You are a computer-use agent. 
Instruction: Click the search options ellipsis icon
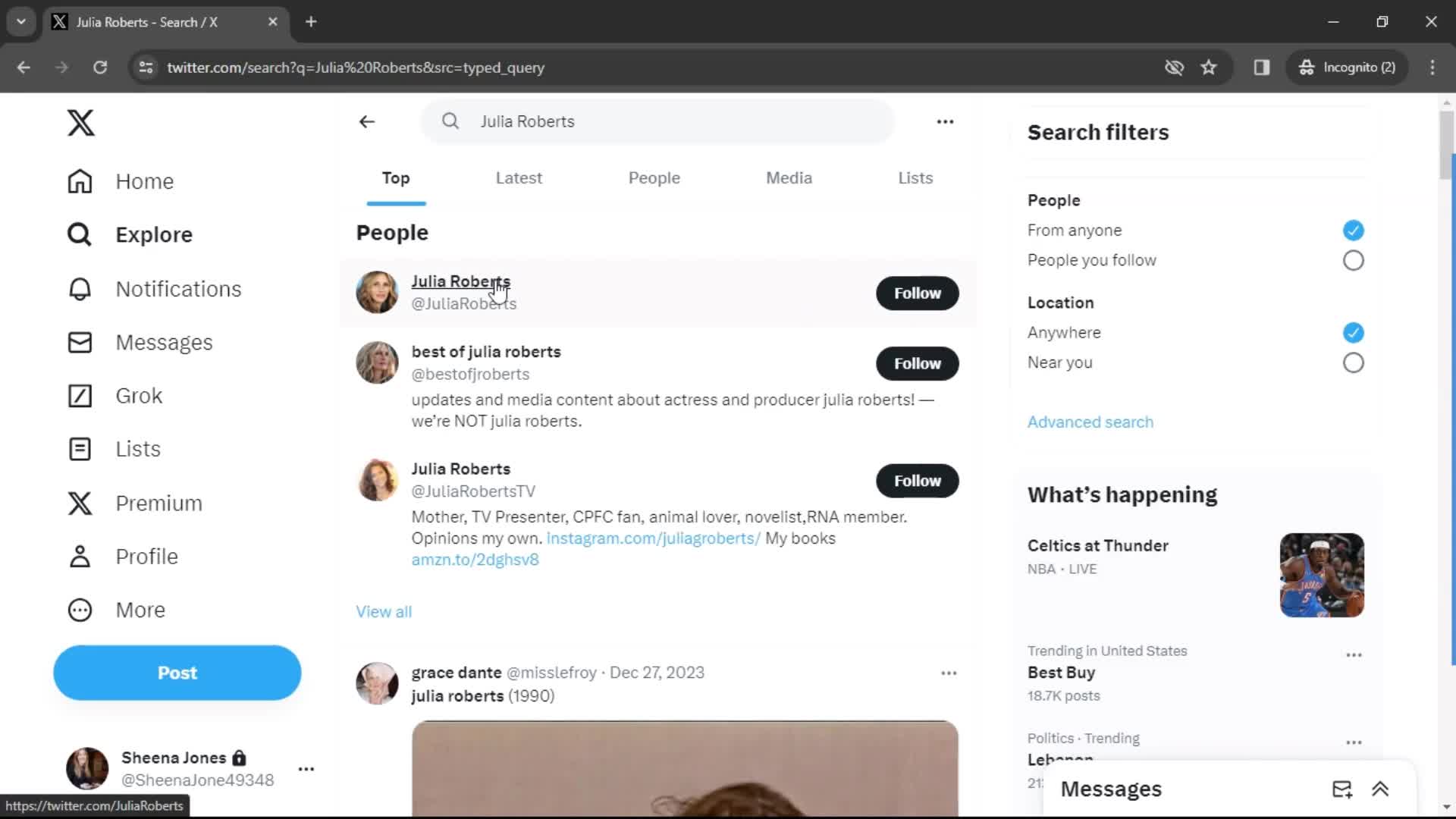tap(944, 121)
